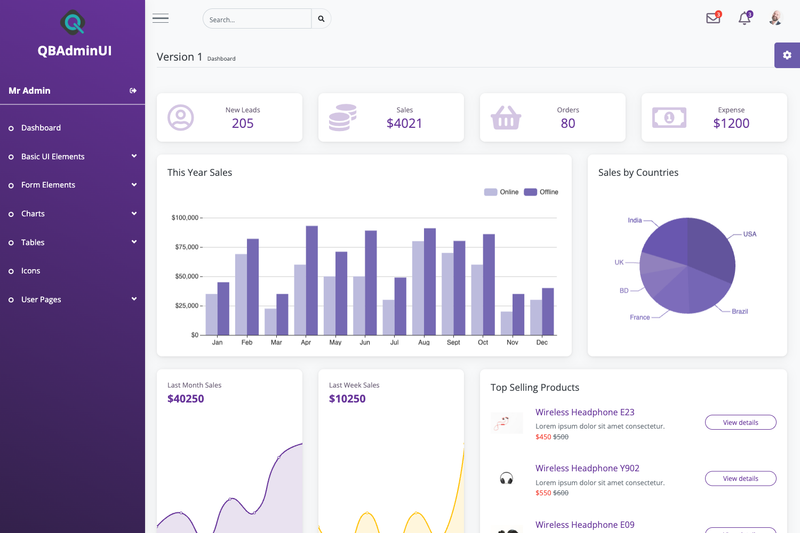Expand Basic UI Elements chevron
Image resolution: width=800 pixels, height=533 pixels.
click(x=134, y=156)
